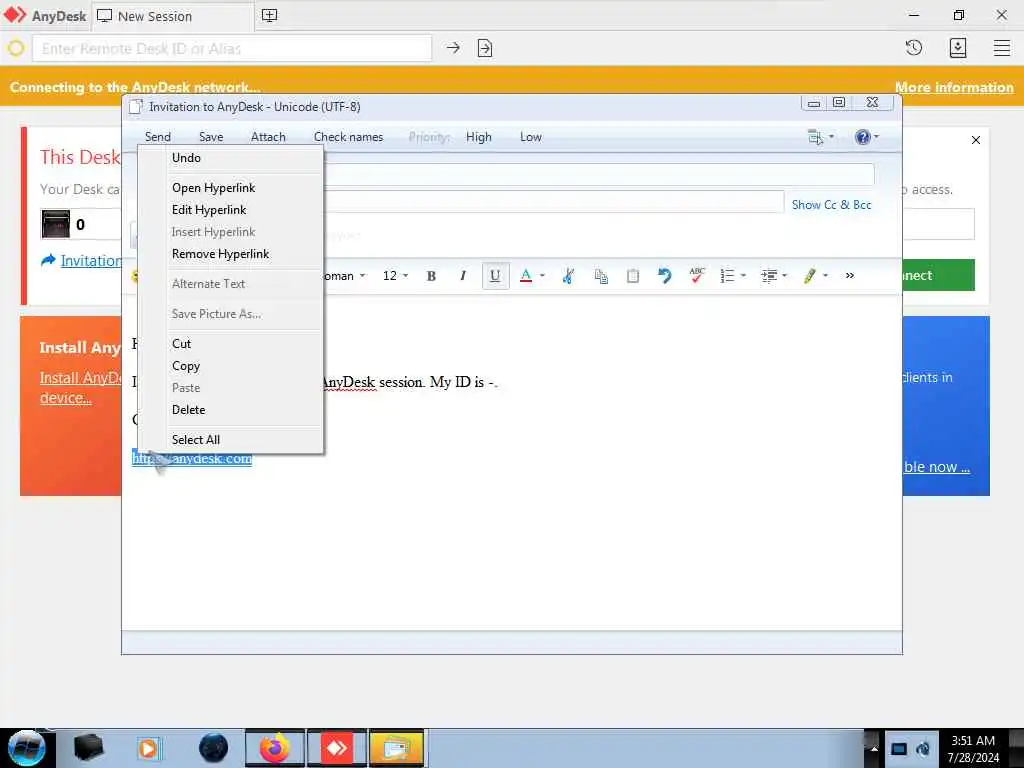Click the To recipient input field

pos(598,174)
